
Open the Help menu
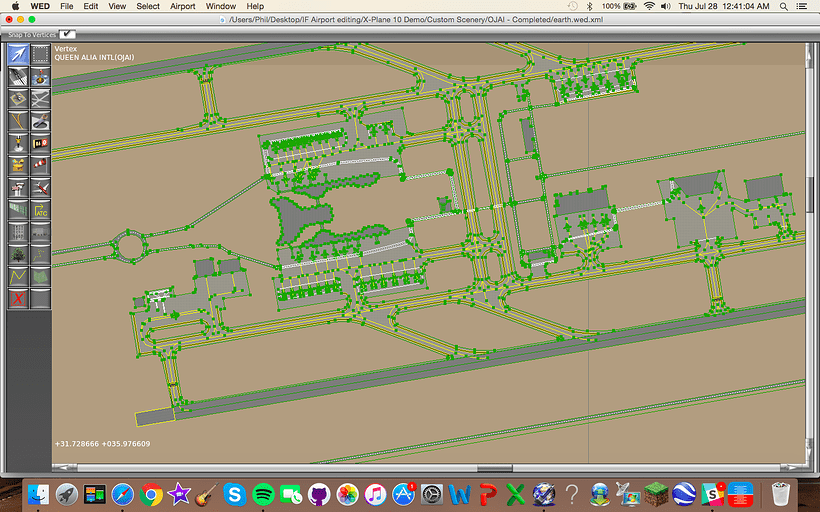pos(255,6)
